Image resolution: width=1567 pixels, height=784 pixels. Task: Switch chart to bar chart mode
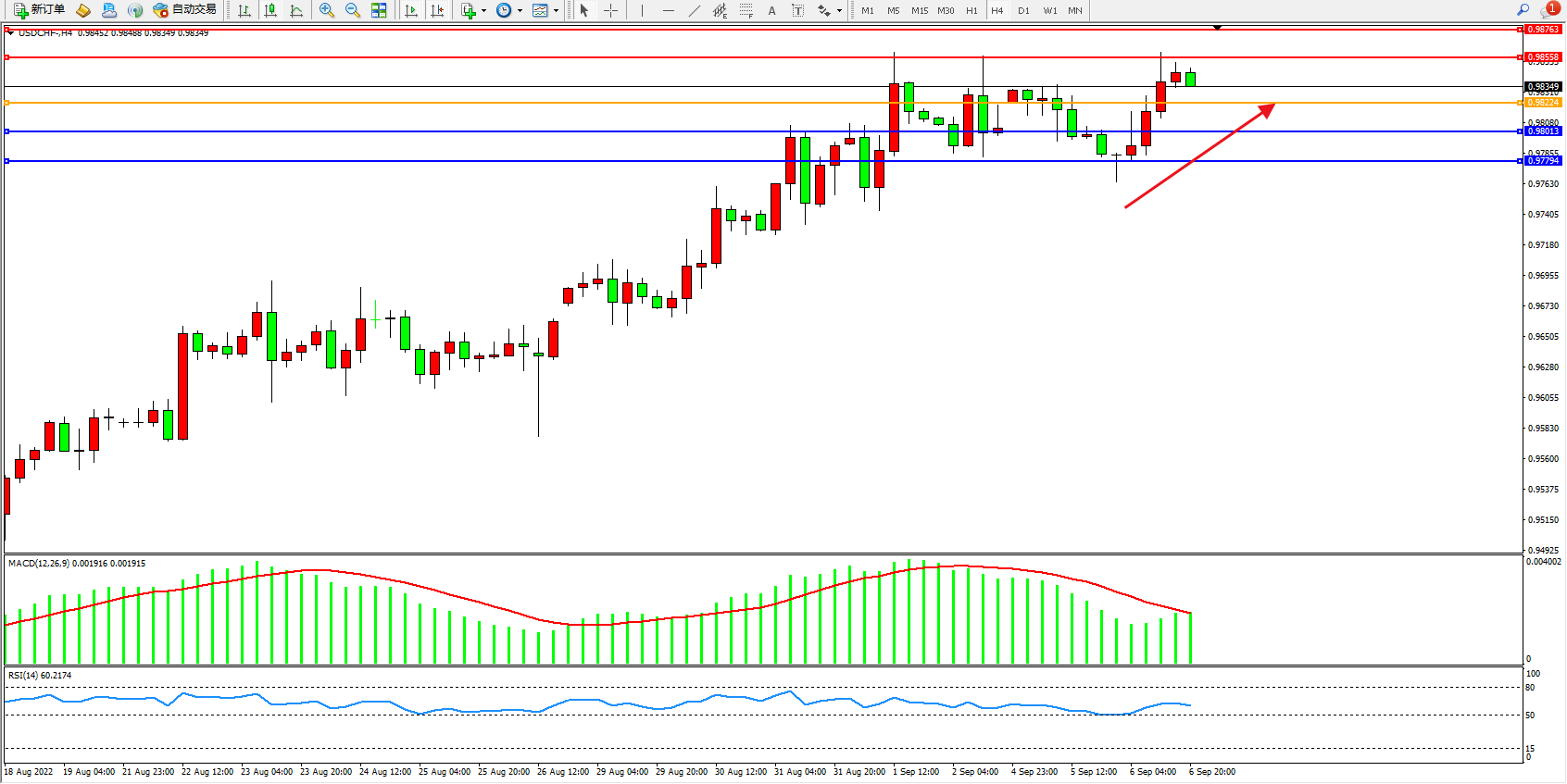click(244, 10)
